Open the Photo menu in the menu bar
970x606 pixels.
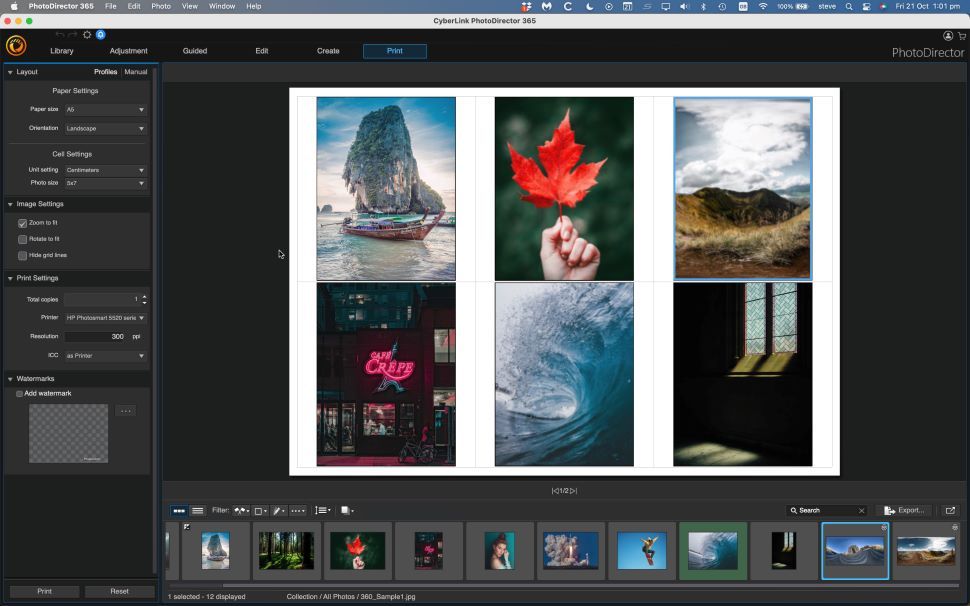pos(160,6)
